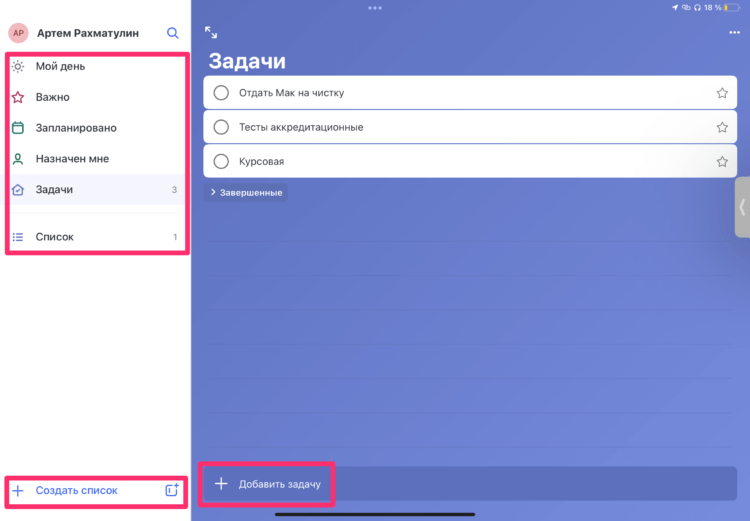The image size is (750, 521).
Task: Click the new group icon beside Создать список
Action: 172,490
